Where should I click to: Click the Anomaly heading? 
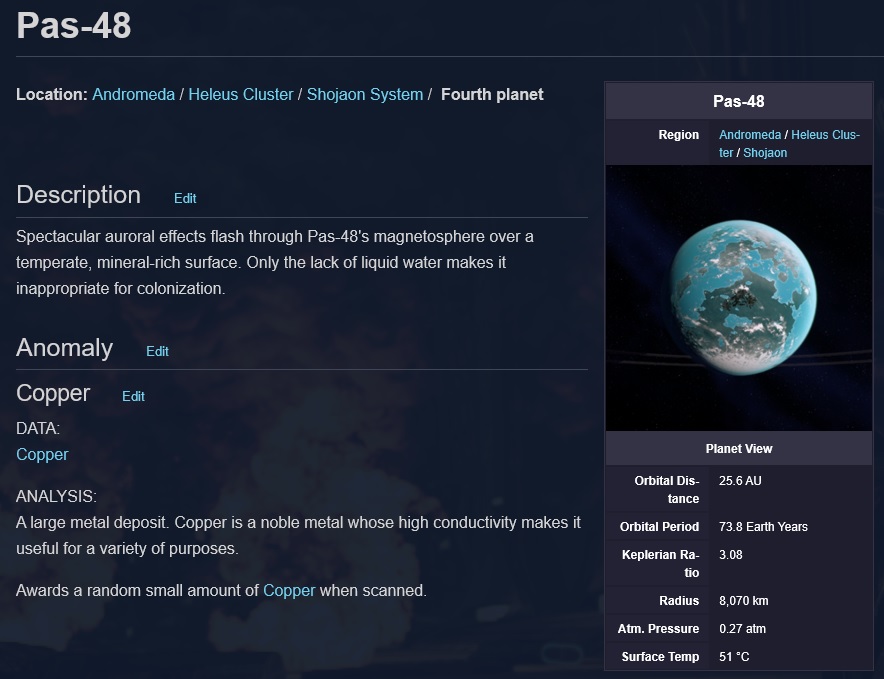(x=65, y=347)
